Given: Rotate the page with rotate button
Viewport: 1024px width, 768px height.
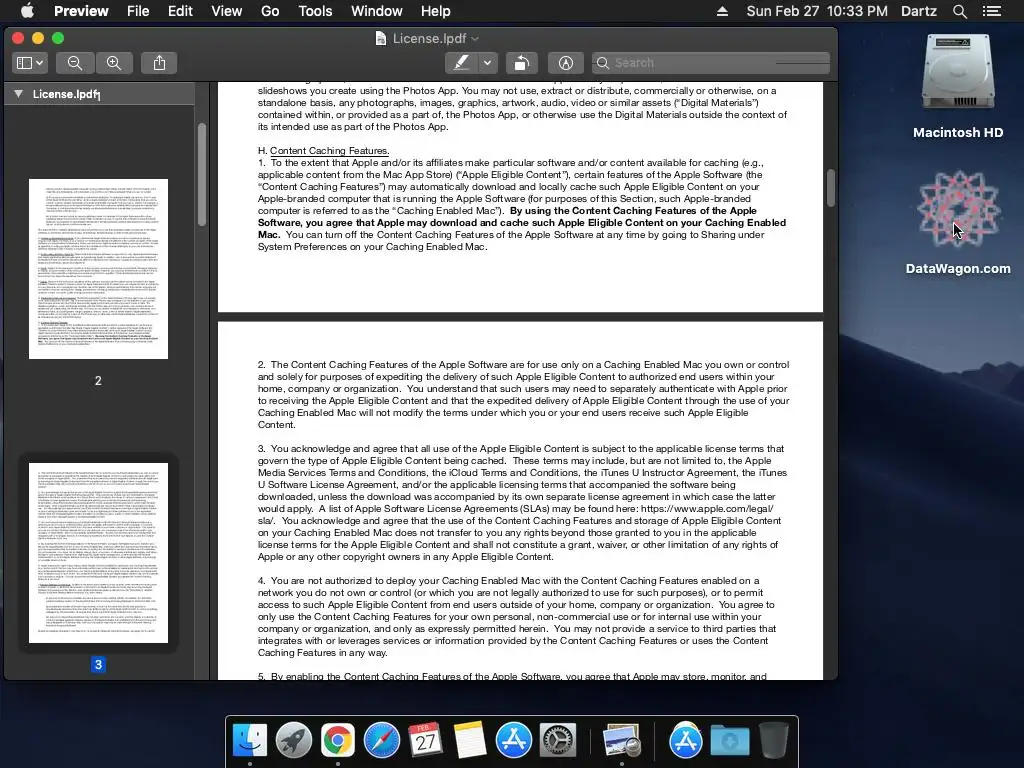Looking at the screenshot, I should pos(521,63).
